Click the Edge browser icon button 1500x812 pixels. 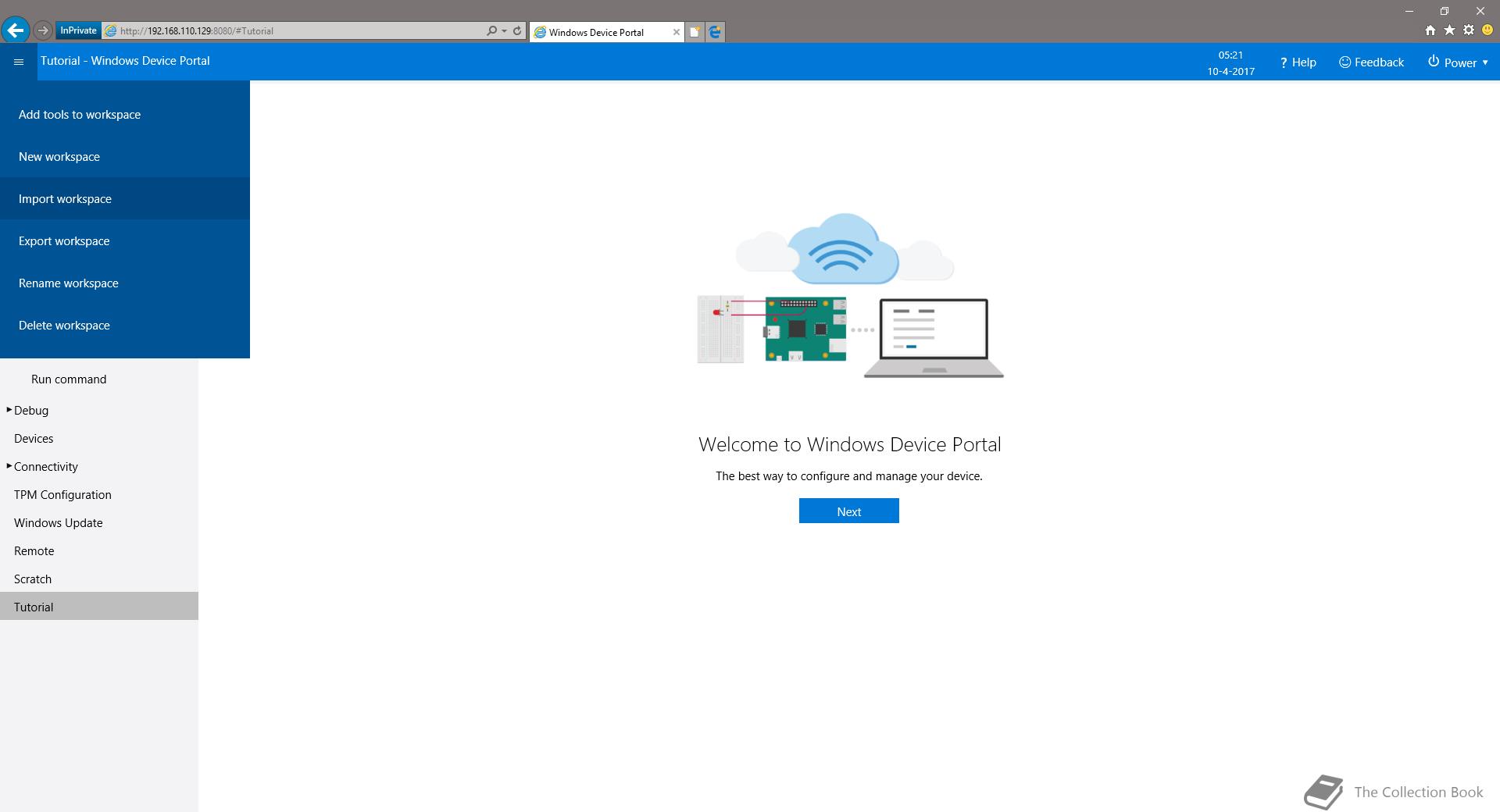(x=715, y=32)
